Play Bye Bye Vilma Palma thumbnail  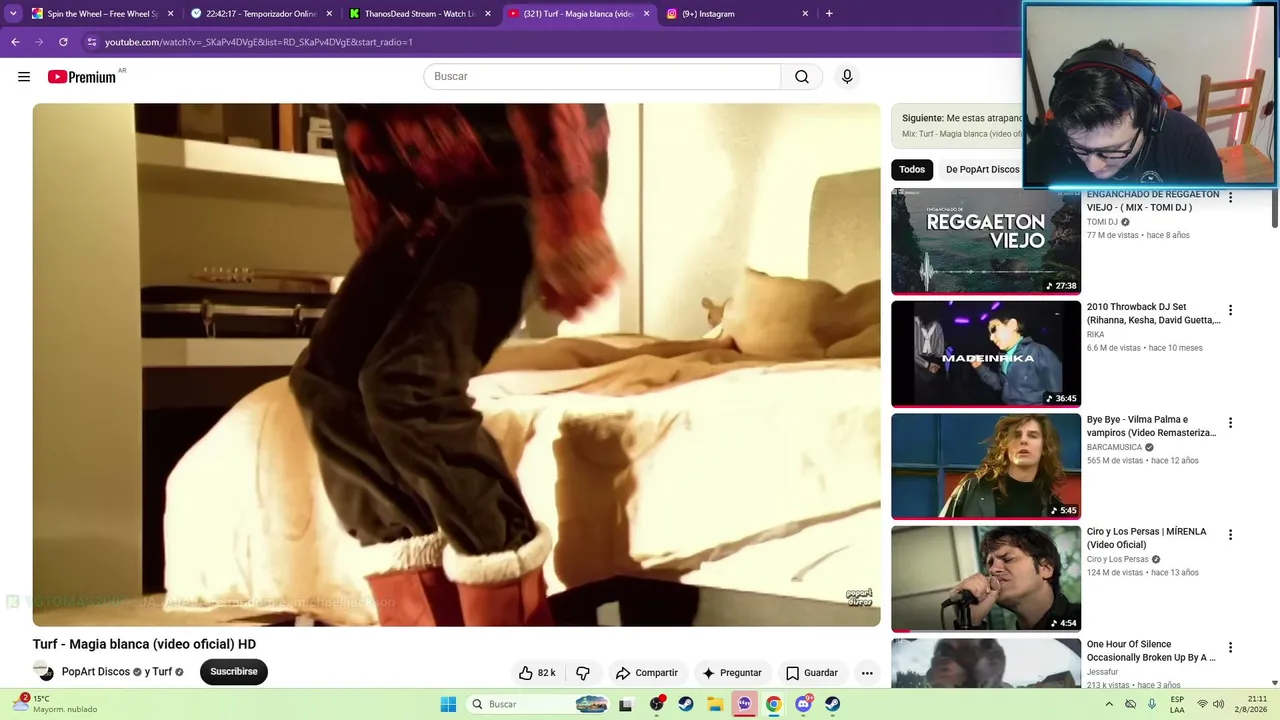tap(986, 466)
